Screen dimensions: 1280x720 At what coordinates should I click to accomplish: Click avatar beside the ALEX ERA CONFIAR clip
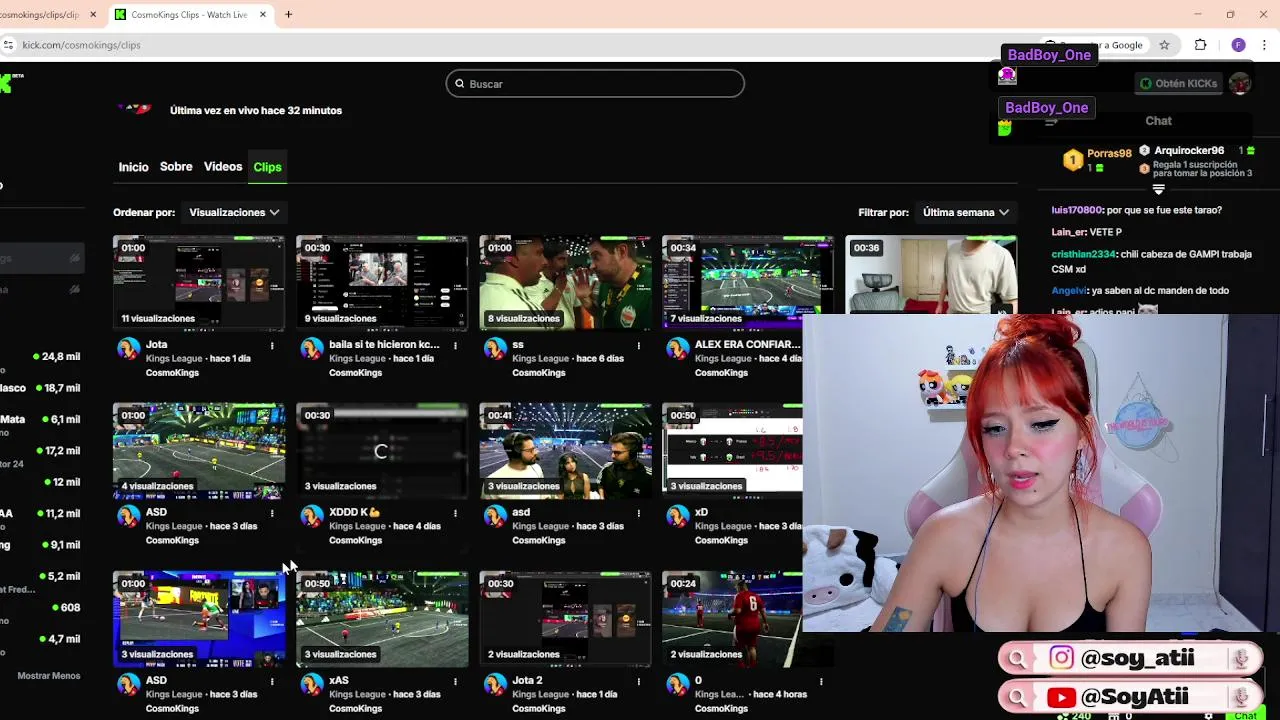tap(678, 348)
